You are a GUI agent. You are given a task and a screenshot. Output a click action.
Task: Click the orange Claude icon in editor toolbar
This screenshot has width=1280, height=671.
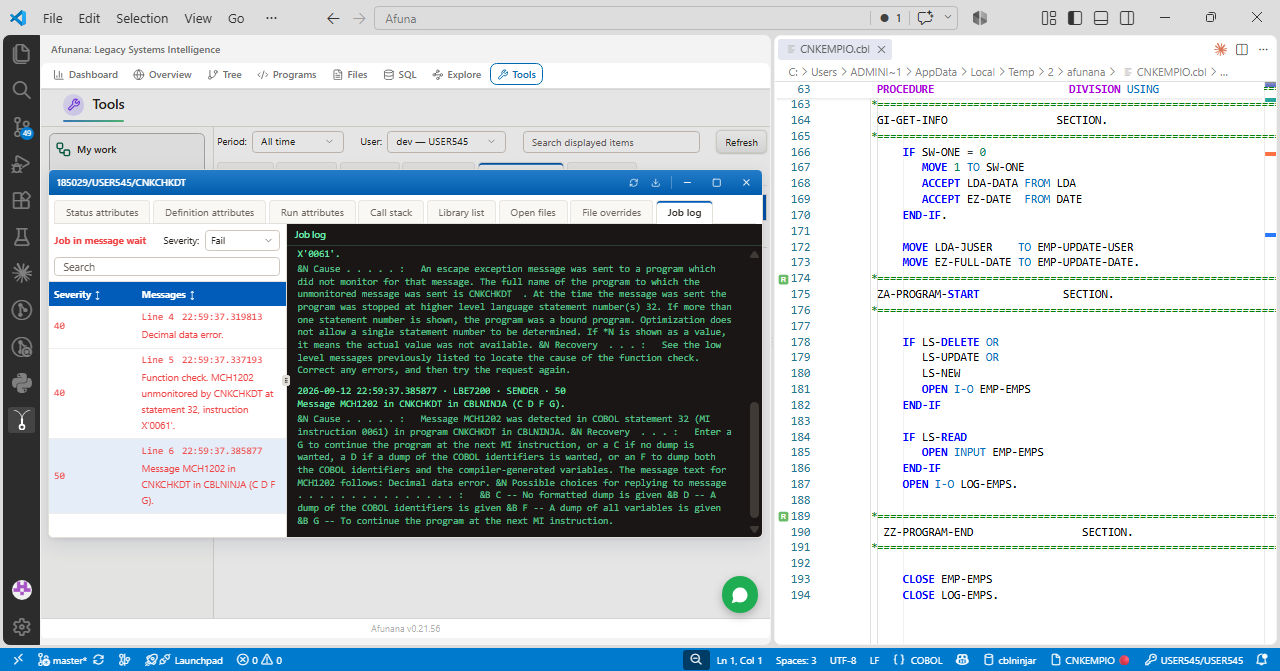[1220, 49]
